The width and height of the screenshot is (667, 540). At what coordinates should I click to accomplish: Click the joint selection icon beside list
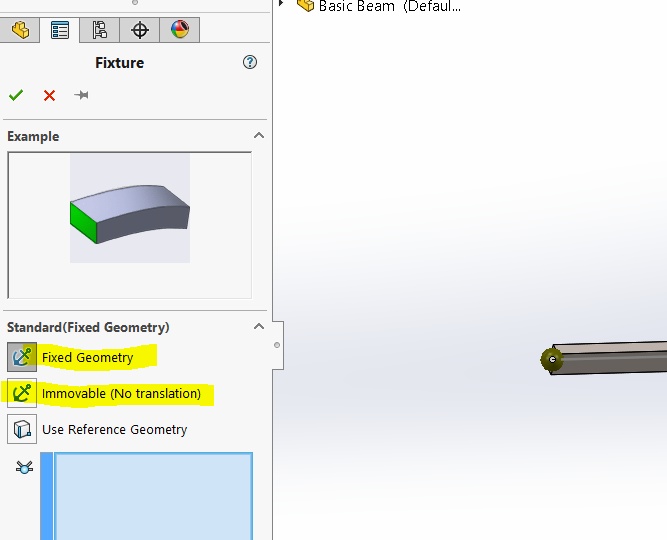point(24,467)
